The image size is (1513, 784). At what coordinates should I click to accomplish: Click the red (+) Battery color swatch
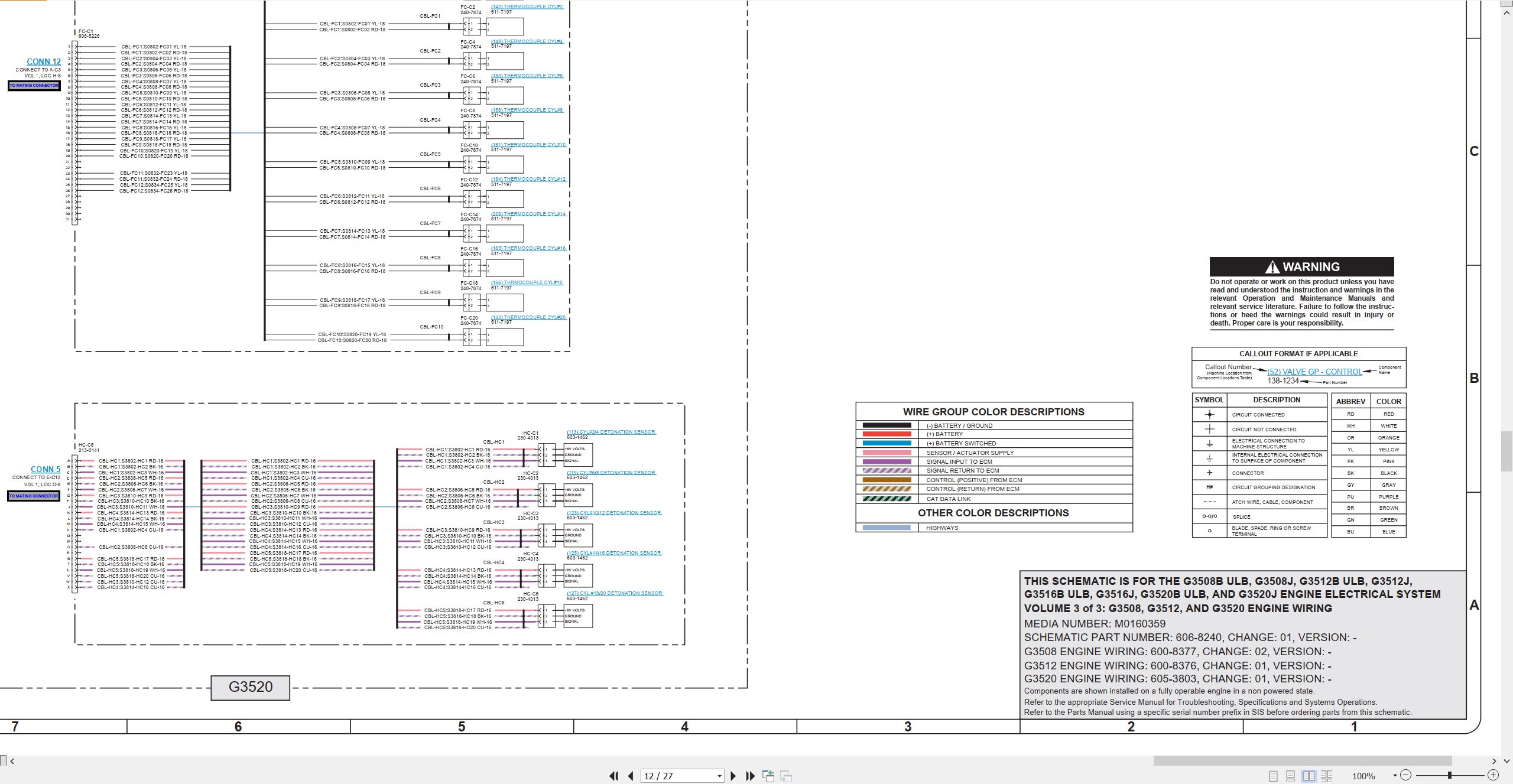pos(887,434)
